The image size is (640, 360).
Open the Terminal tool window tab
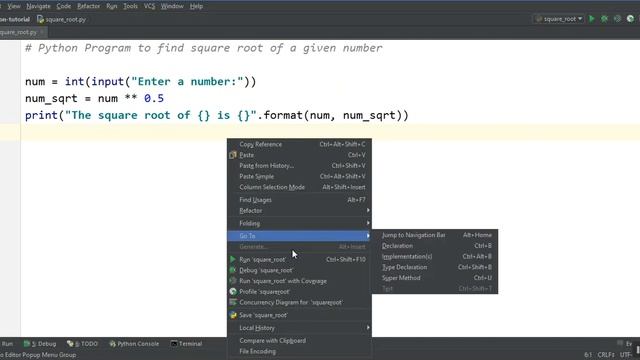(186, 344)
